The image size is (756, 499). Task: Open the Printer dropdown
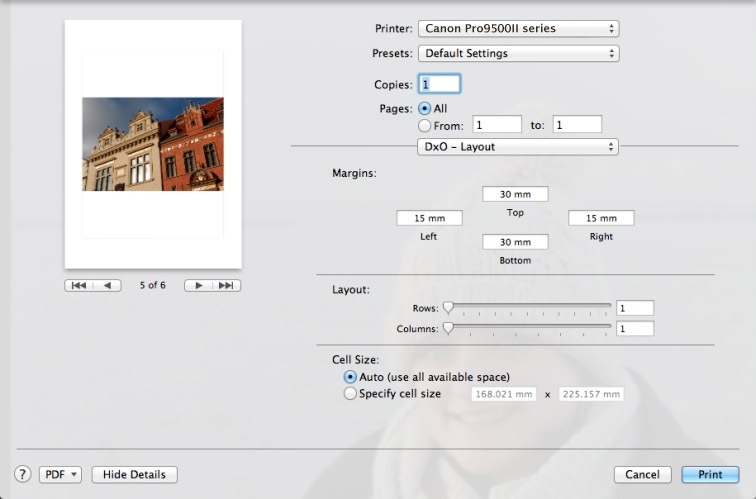[518, 28]
